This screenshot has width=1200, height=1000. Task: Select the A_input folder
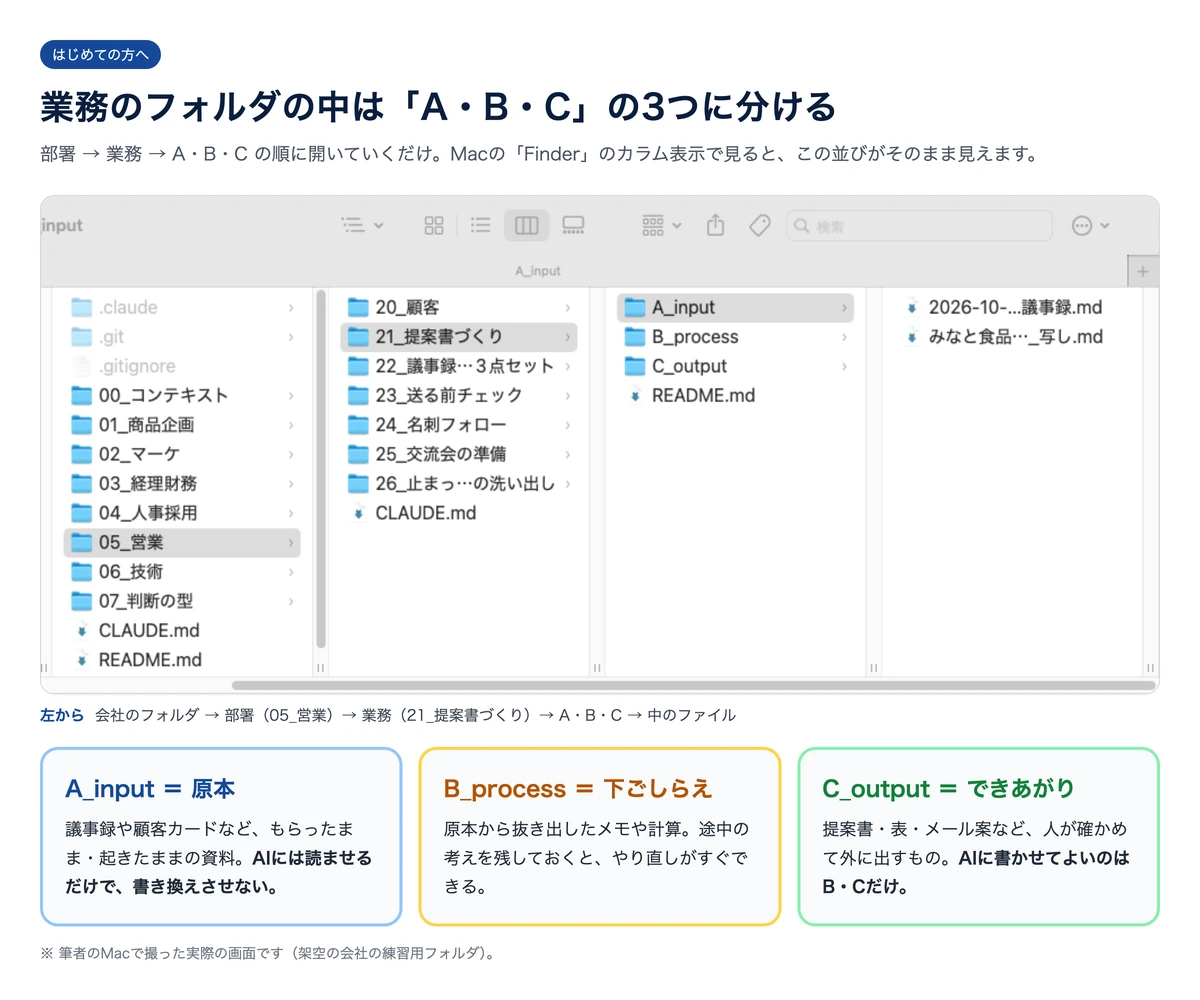736,308
